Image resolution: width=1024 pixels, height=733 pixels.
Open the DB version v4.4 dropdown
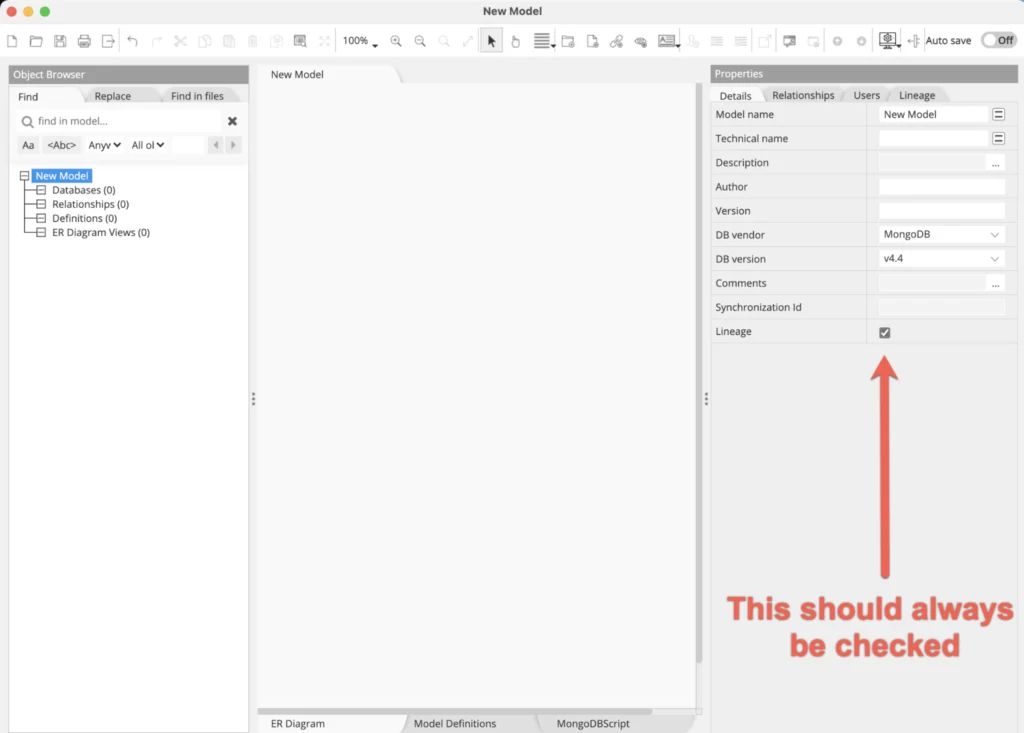pyautogui.click(x=941, y=259)
